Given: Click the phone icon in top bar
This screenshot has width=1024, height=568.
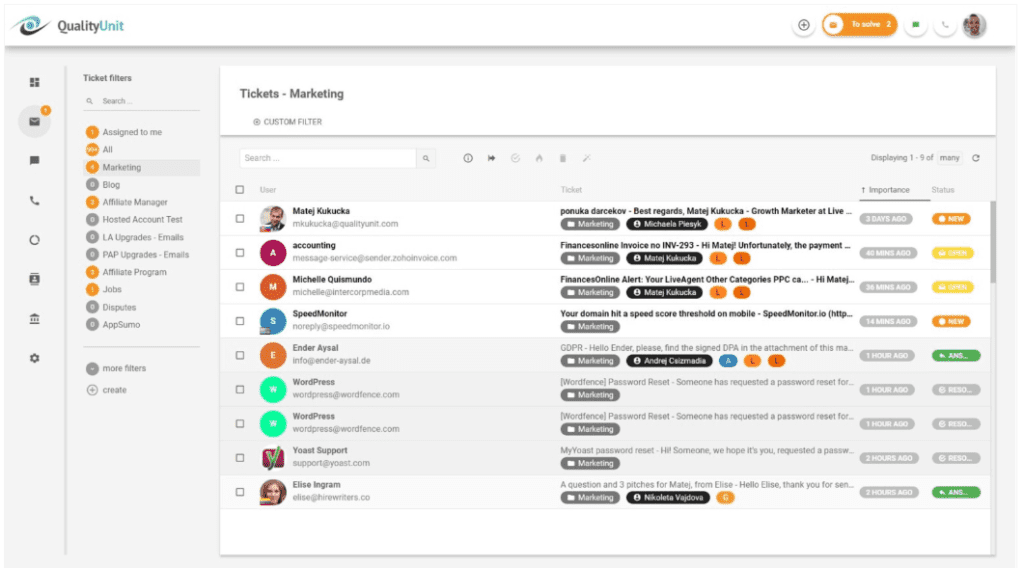Looking at the screenshot, I should [x=944, y=25].
